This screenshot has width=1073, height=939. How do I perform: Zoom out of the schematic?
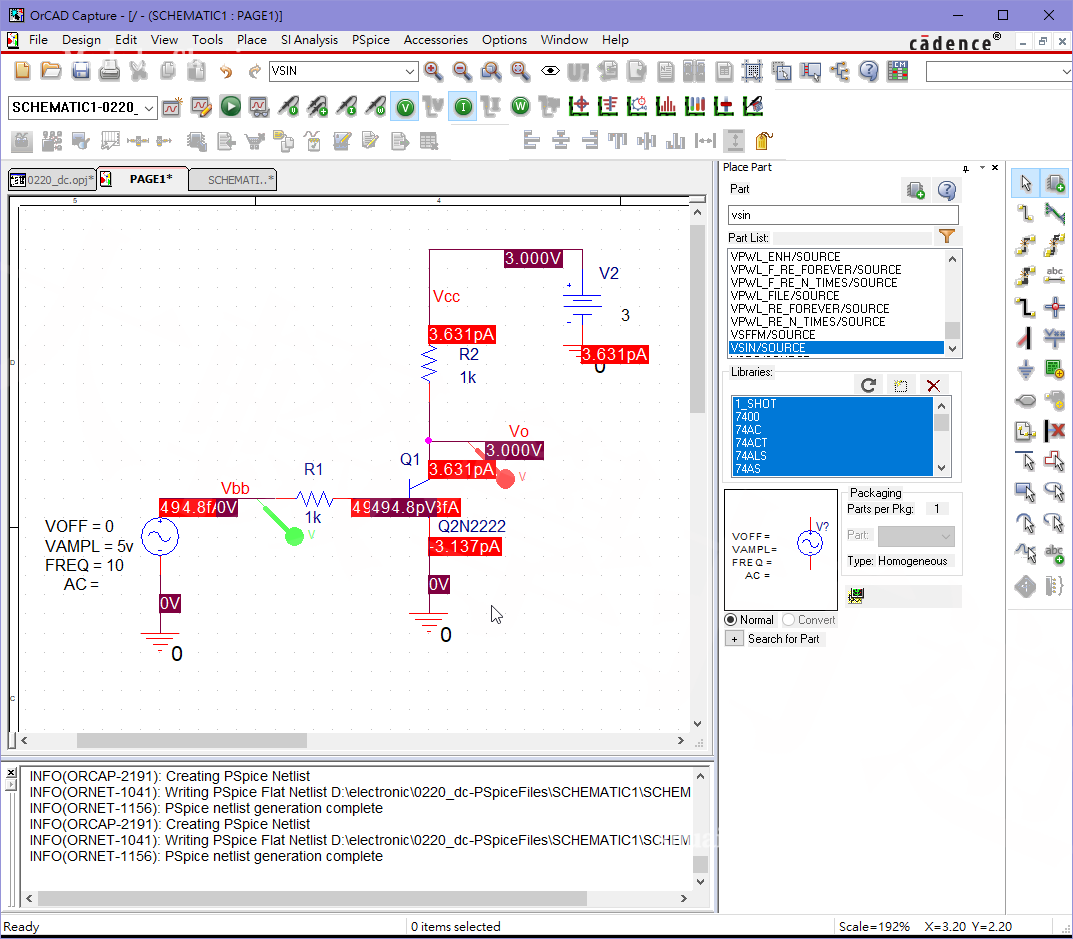click(462, 70)
